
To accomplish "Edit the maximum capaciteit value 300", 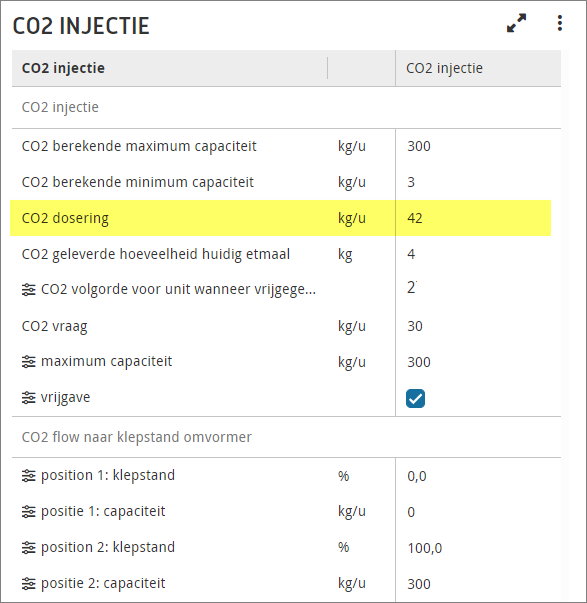I will tap(419, 362).
